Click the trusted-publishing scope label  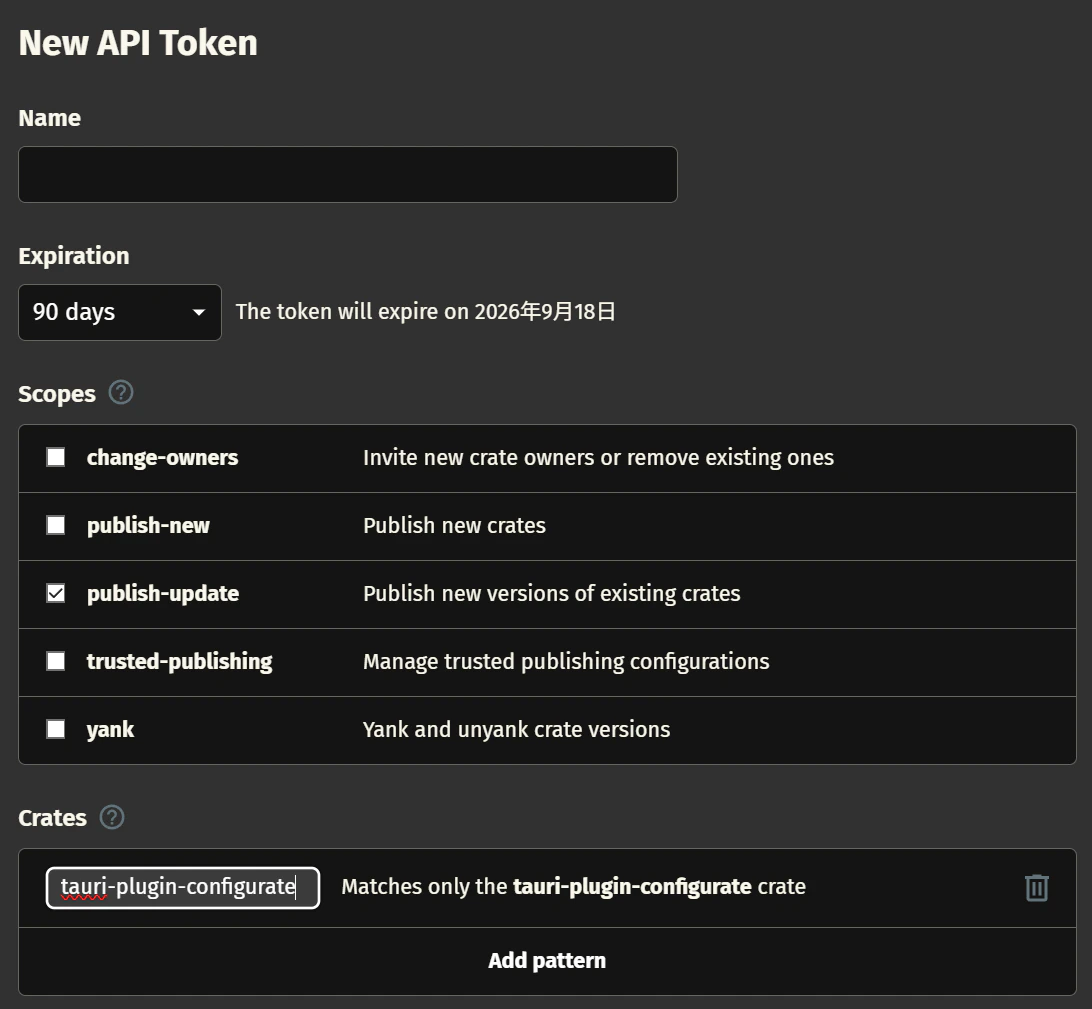coord(180,662)
